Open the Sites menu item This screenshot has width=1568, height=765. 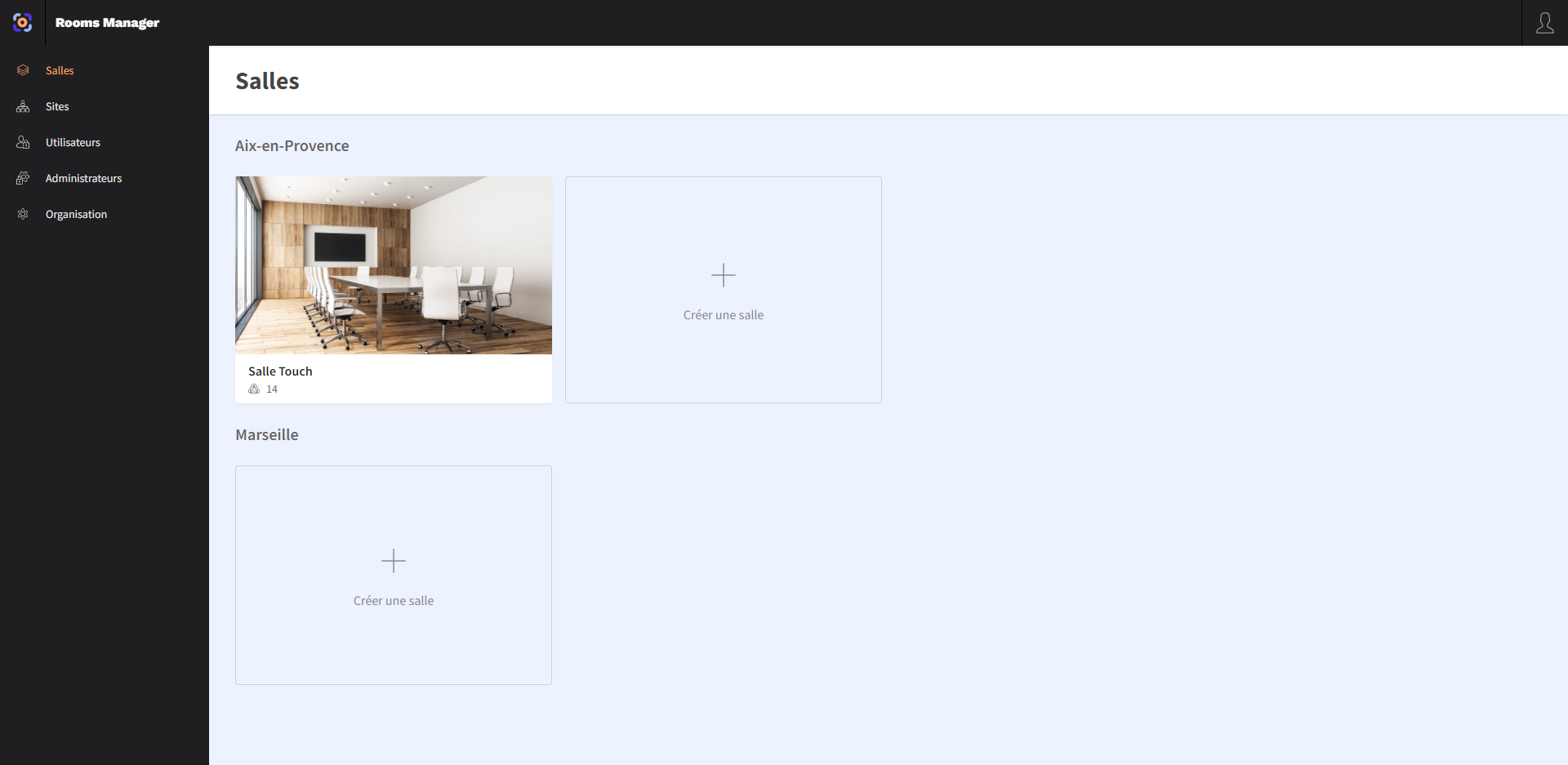[x=57, y=107]
